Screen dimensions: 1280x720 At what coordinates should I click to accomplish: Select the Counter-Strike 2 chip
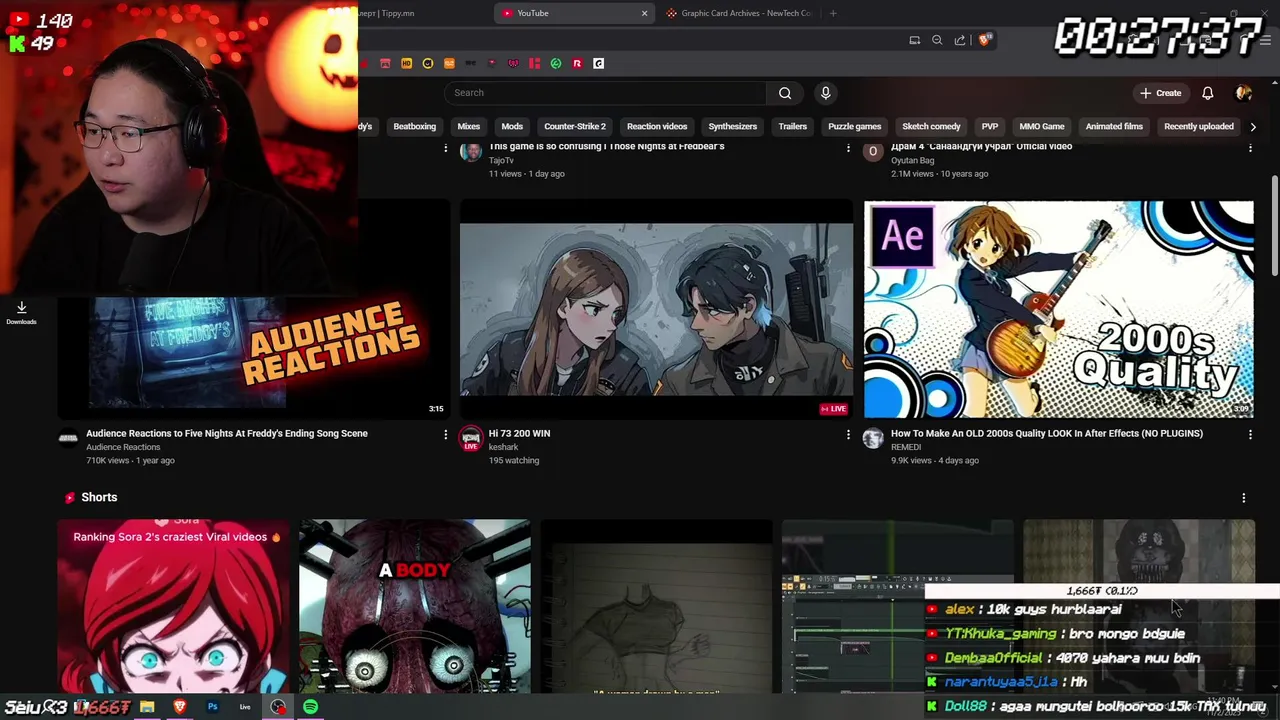click(x=575, y=126)
